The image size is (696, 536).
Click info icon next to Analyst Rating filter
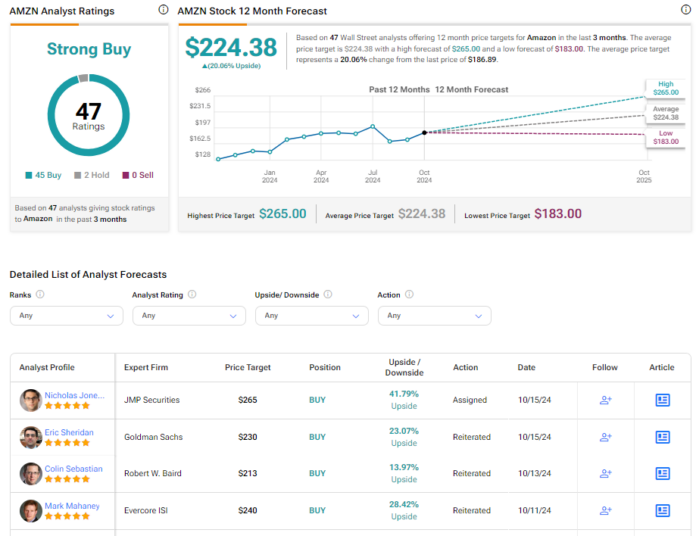(x=192, y=295)
